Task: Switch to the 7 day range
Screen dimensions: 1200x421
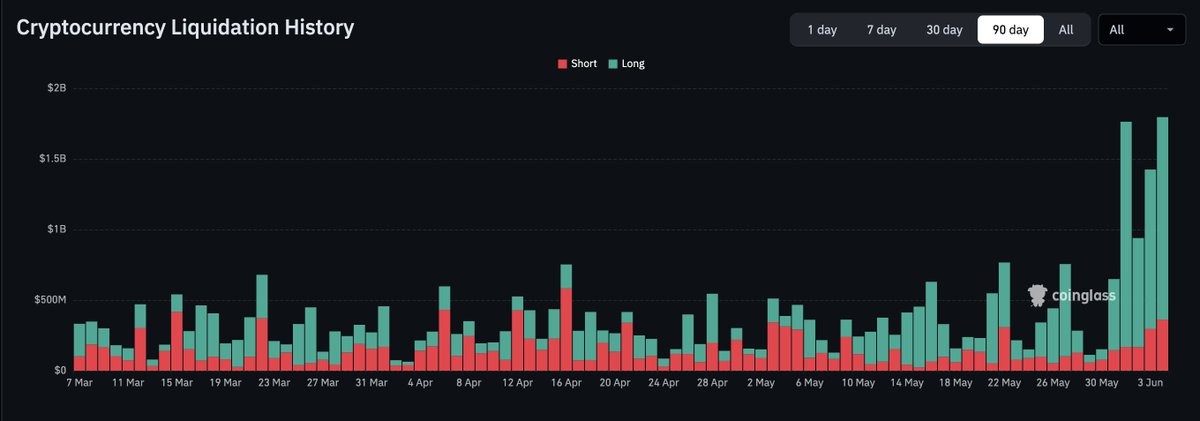Action: coord(881,30)
